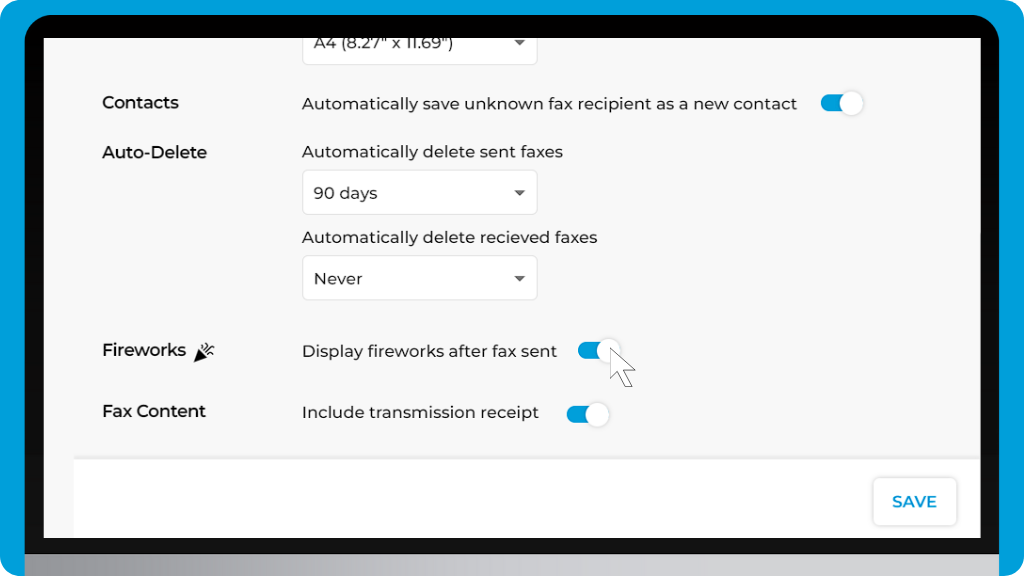1024x576 pixels.
Task: Turn off Display fireworks after fax sent
Action: pos(598,351)
